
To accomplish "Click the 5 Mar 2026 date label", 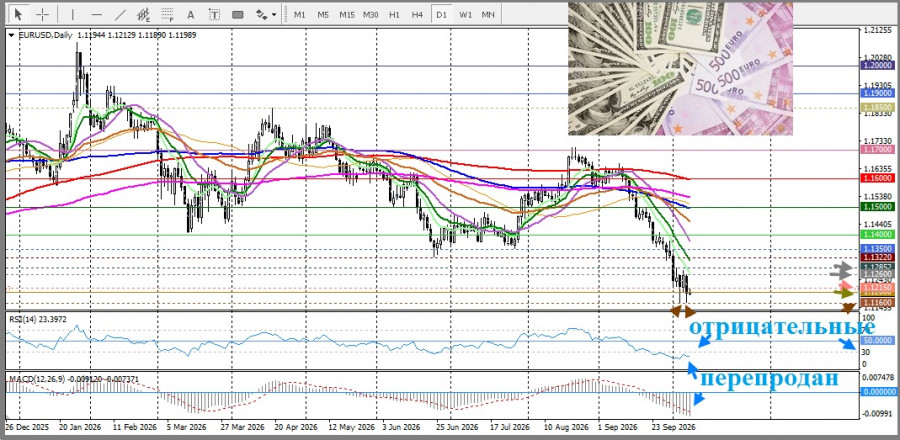I will pos(187,428).
